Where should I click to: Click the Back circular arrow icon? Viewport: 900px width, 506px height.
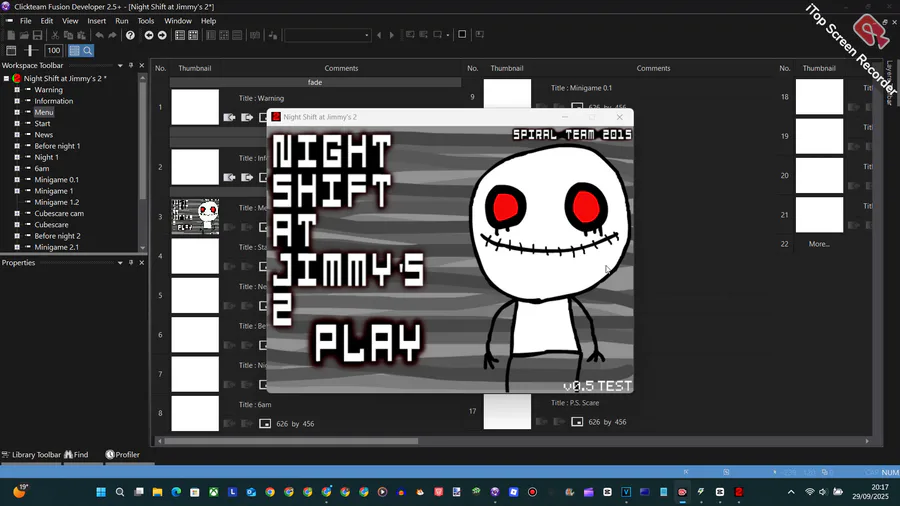pyautogui.click(x=149, y=35)
